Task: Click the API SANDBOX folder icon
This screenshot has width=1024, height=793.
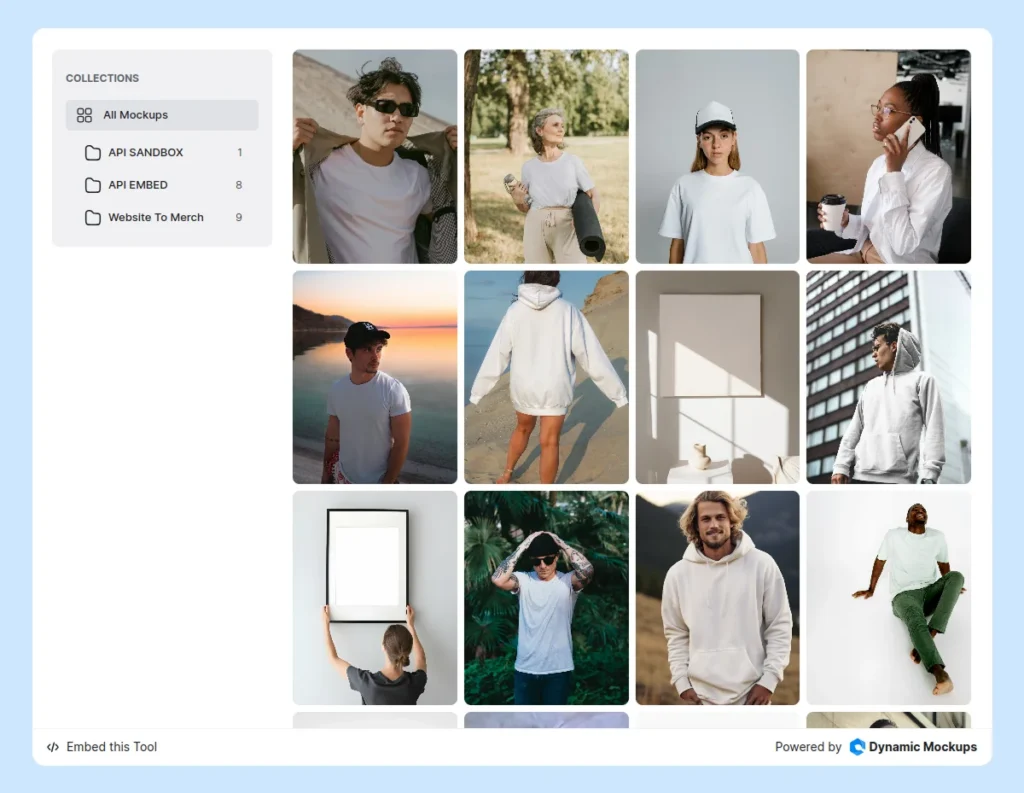Action: point(93,152)
